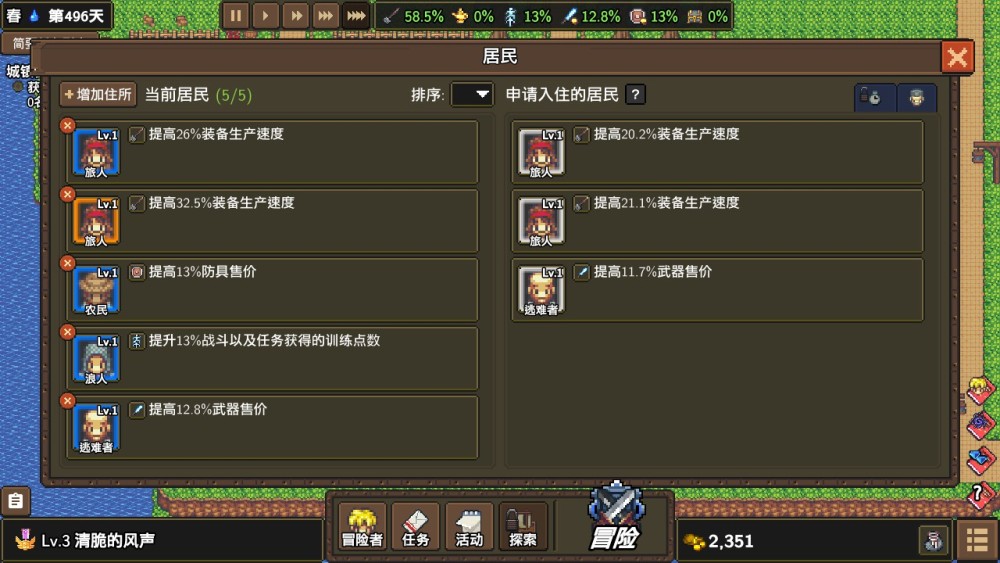1000x563 pixels.
Task: Set the game to fastest speed
Action: coord(356,16)
